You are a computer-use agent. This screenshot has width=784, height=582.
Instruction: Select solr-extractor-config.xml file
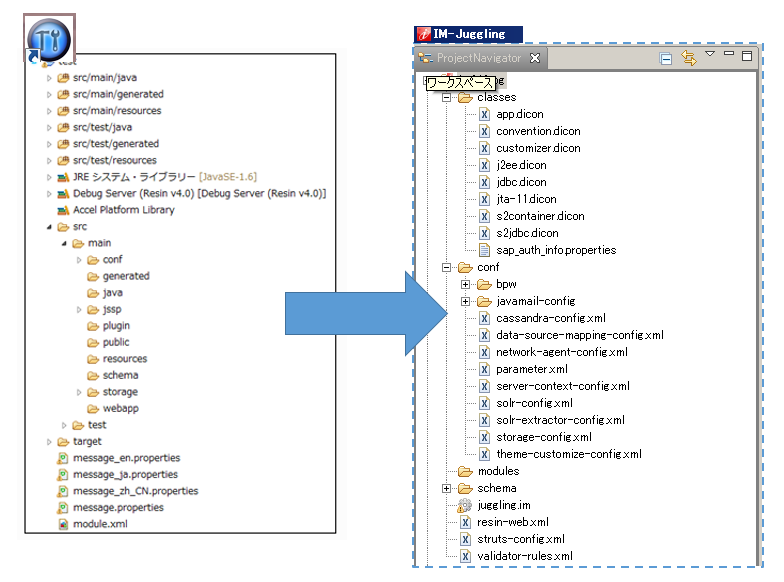pos(560,420)
